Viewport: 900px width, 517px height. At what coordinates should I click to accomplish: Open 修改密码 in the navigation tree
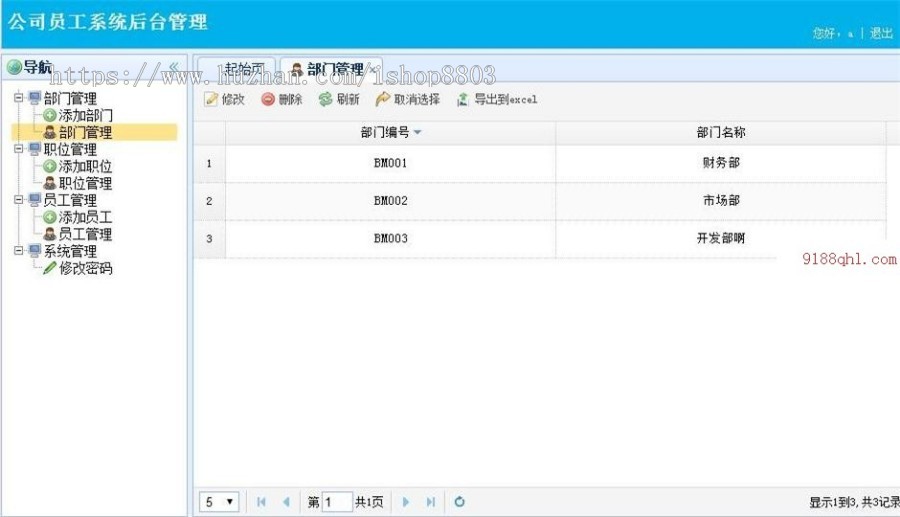(85, 268)
